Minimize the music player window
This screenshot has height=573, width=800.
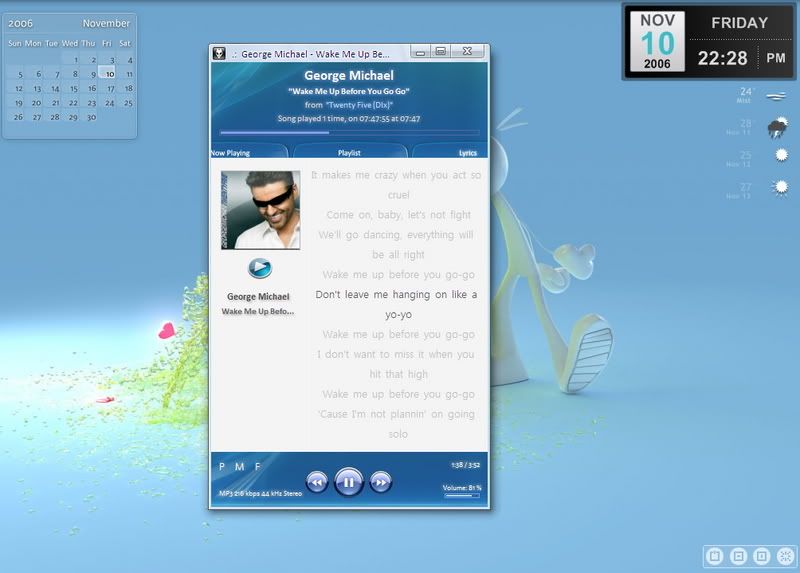pyautogui.click(x=420, y=53)
